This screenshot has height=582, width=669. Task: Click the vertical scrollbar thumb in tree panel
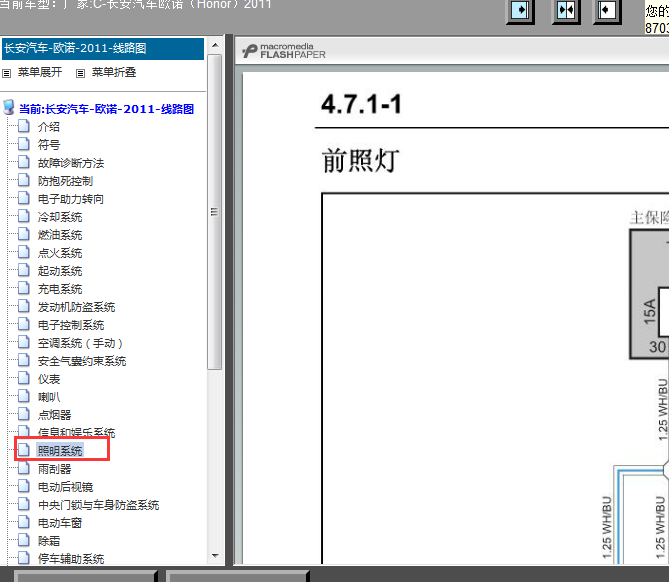pyautogui.click(x=215, y=212)
